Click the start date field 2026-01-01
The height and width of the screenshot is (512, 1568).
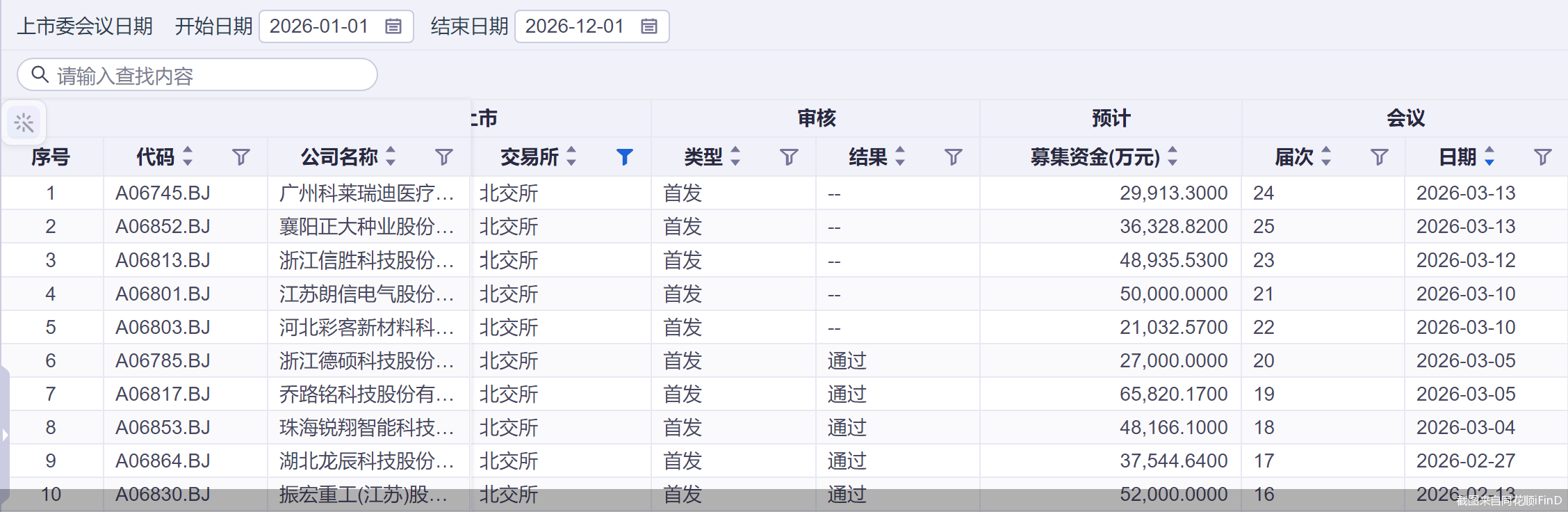[319, 26]
